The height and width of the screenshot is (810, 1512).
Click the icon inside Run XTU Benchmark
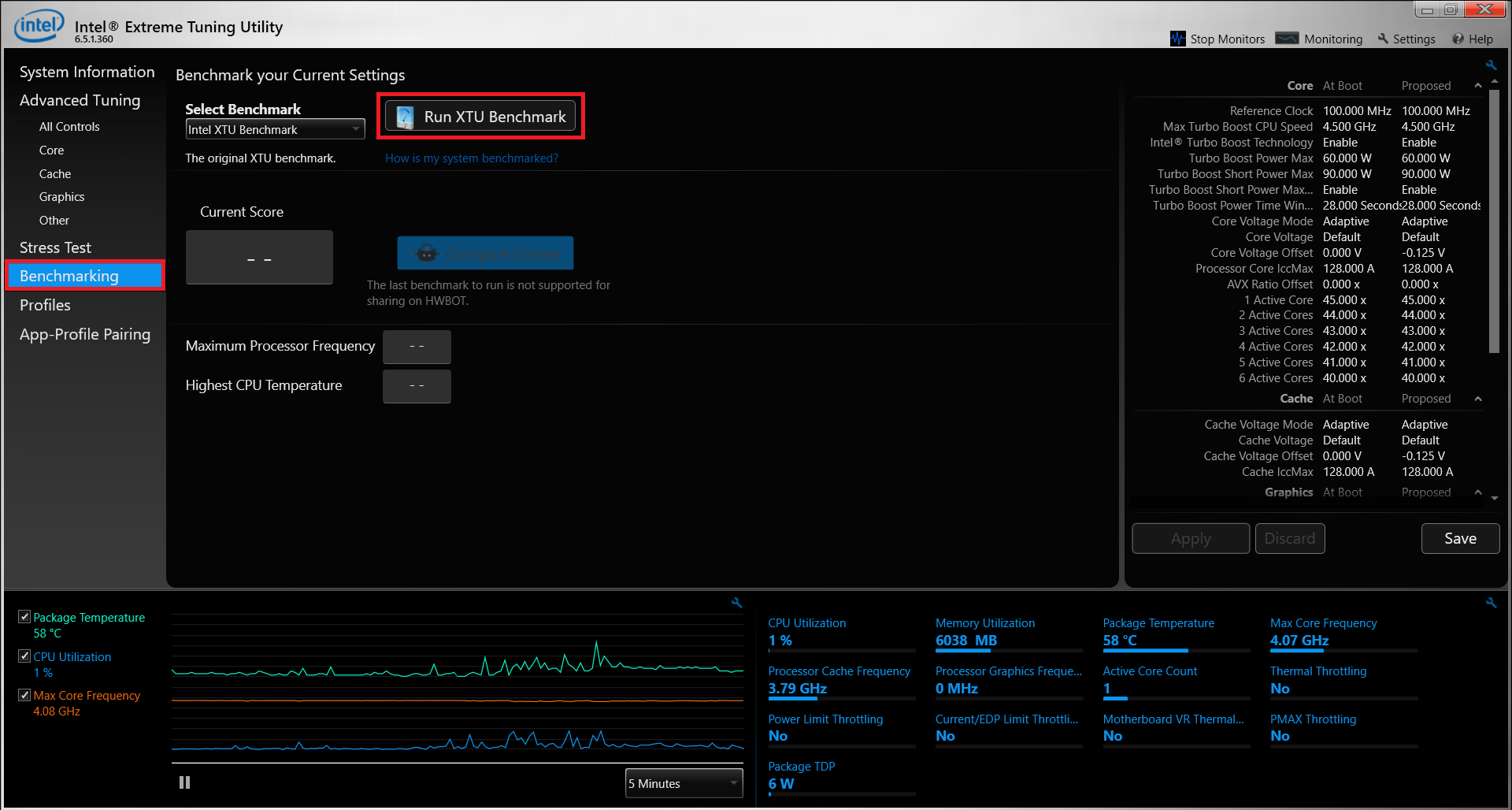405,117
